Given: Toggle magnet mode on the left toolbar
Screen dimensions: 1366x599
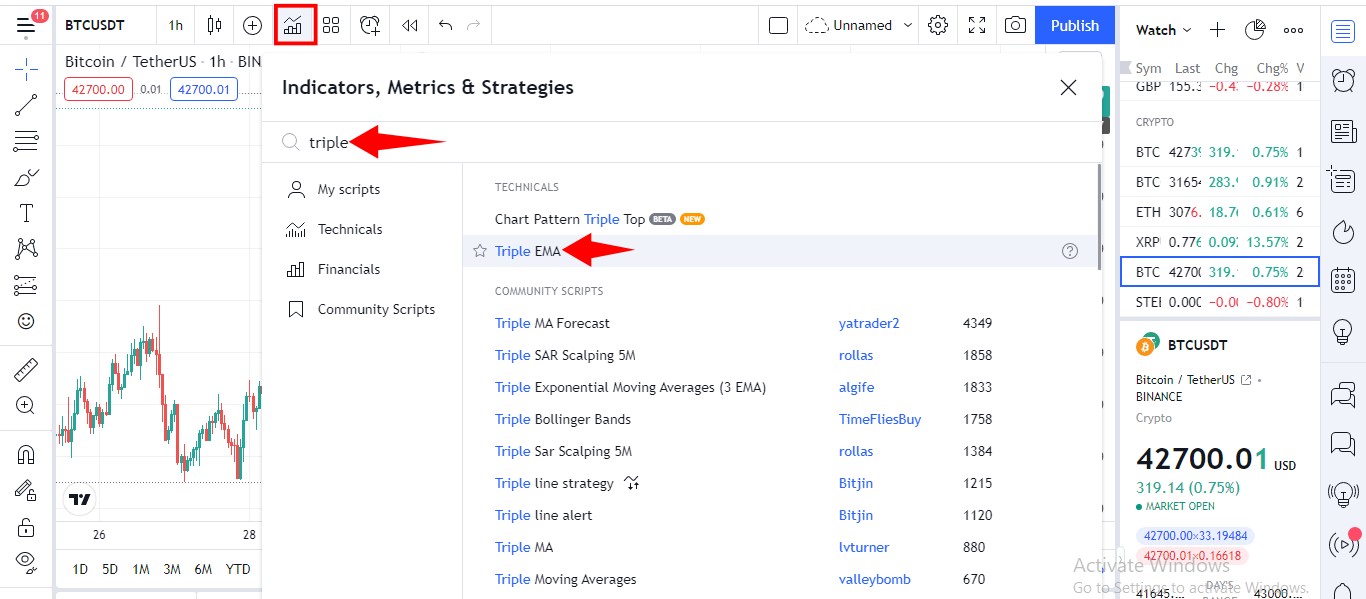Looking at the screenshot, I should [x=26, y=455].
